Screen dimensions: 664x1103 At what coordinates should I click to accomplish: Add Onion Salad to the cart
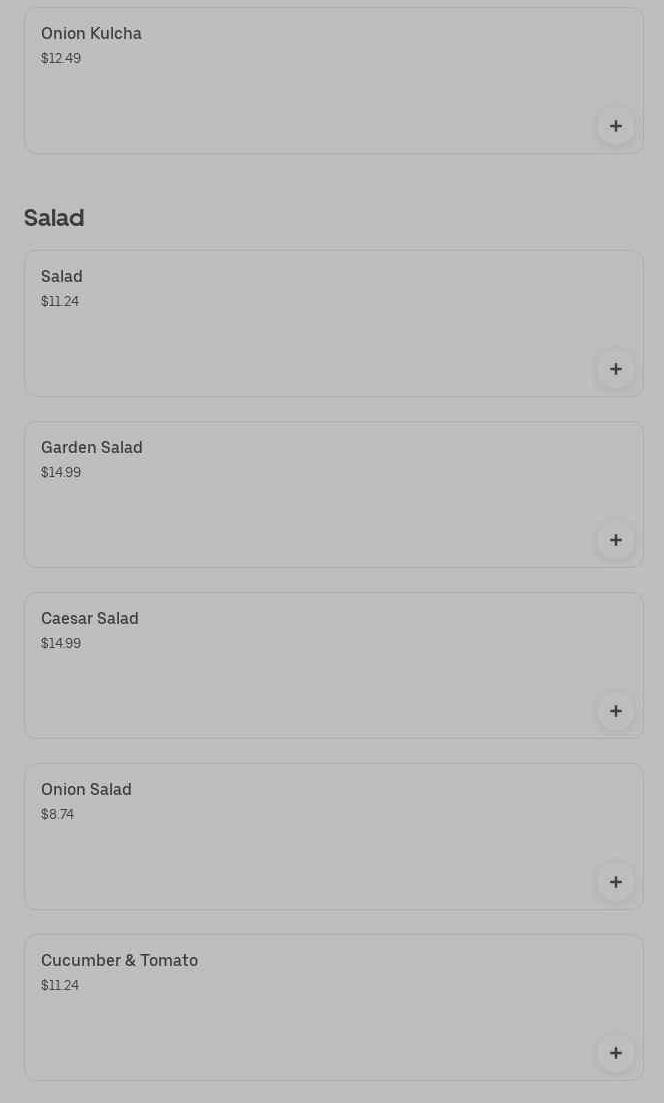coord(615,882)
